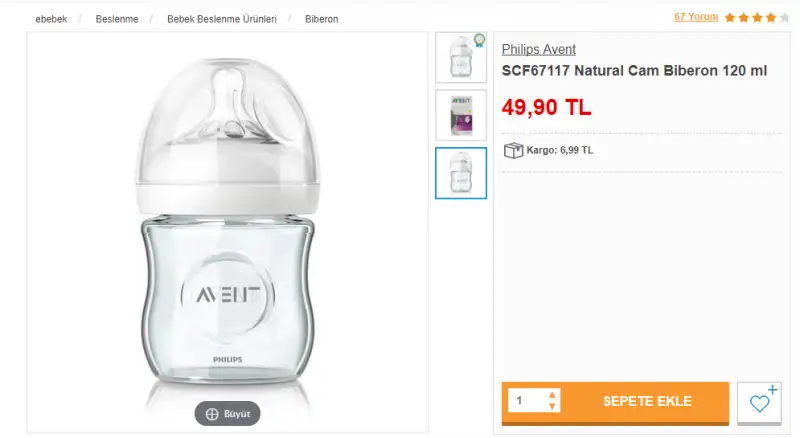This screenshot has height=438, width=800.
Task: Click the fifth gray rating star
Action: point(785,18)
